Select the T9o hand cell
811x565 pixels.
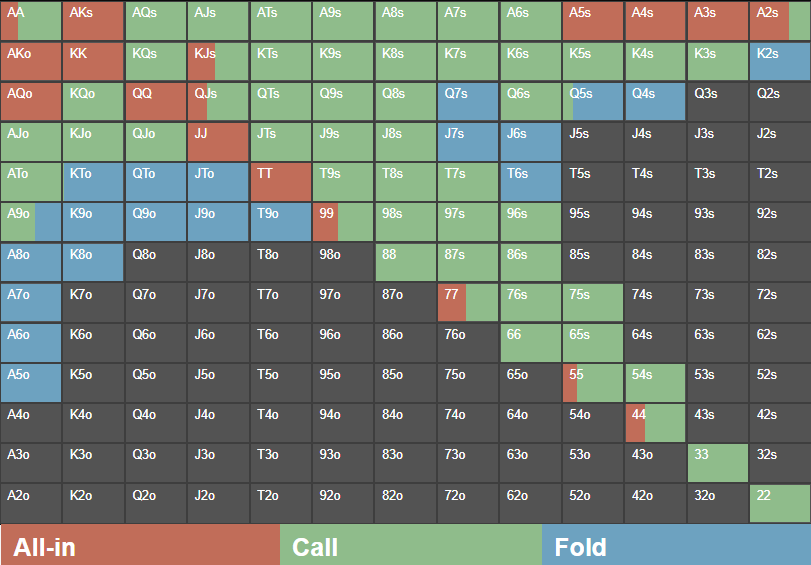coord(280,222)
